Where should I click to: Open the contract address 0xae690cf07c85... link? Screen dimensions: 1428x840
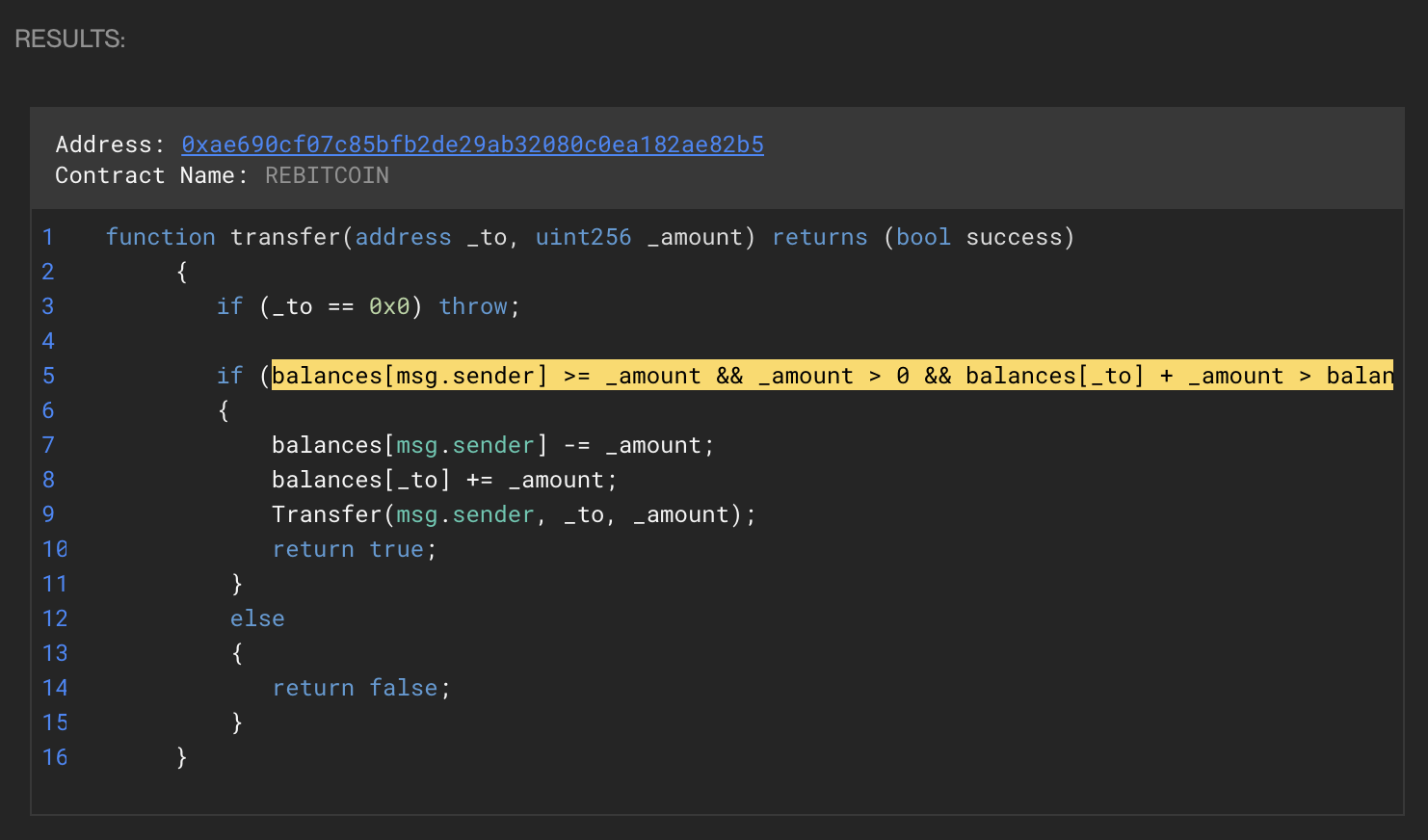pos(472,144)
